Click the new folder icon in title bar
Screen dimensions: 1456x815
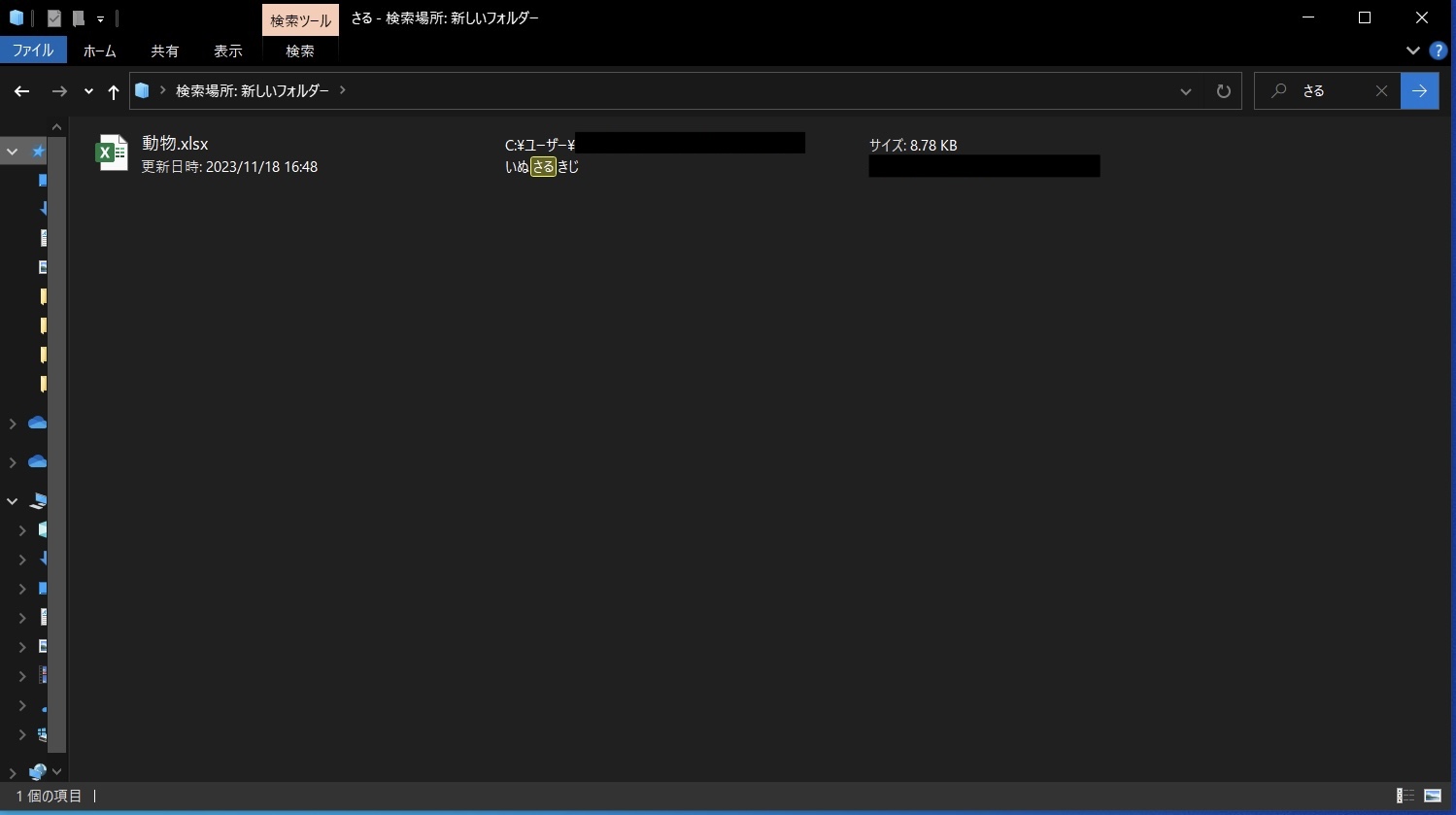79,17
